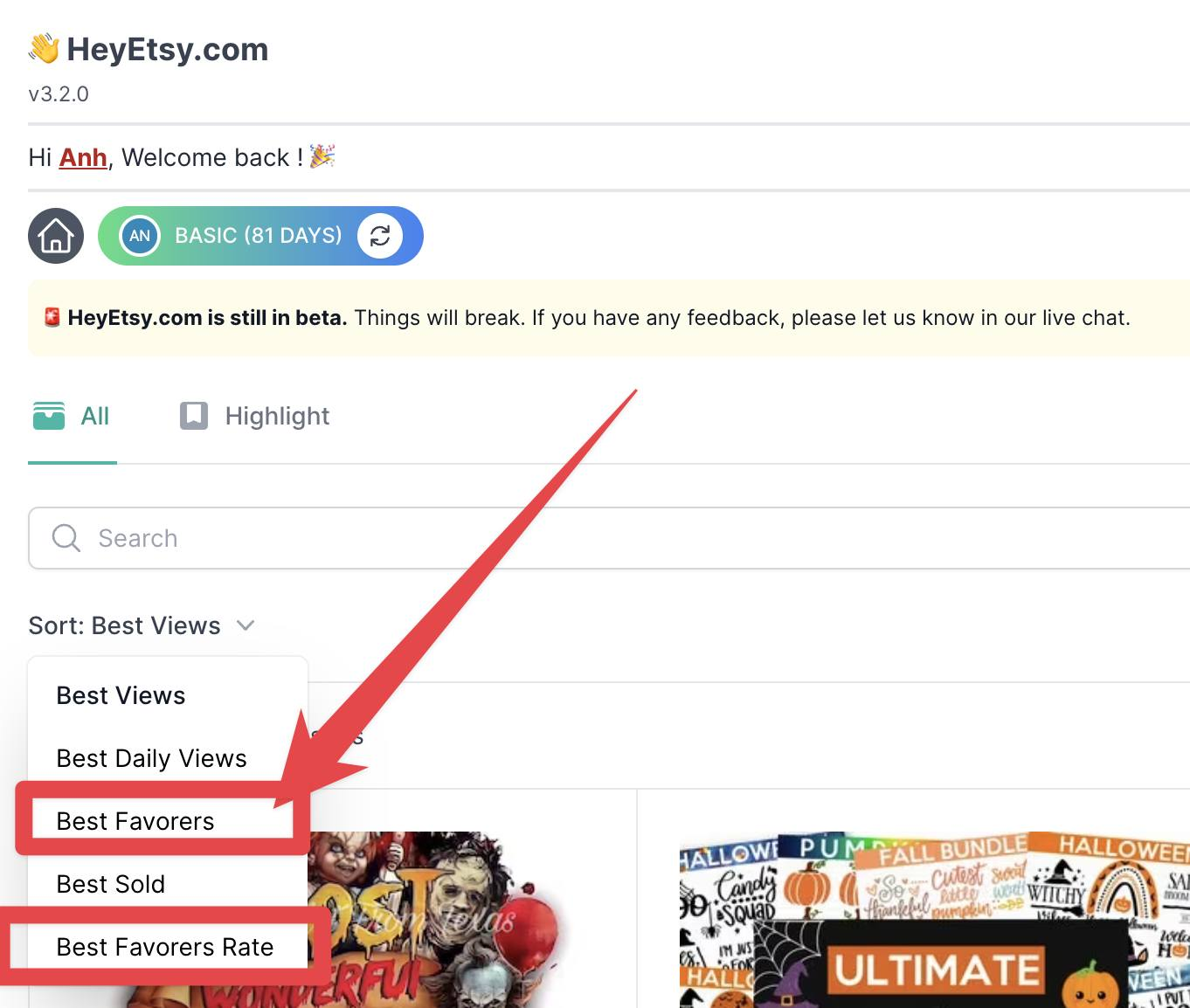The width and height of the screenshot is (1190, 1008).
Task: Click the AN avatar circle
Action: 140,236
